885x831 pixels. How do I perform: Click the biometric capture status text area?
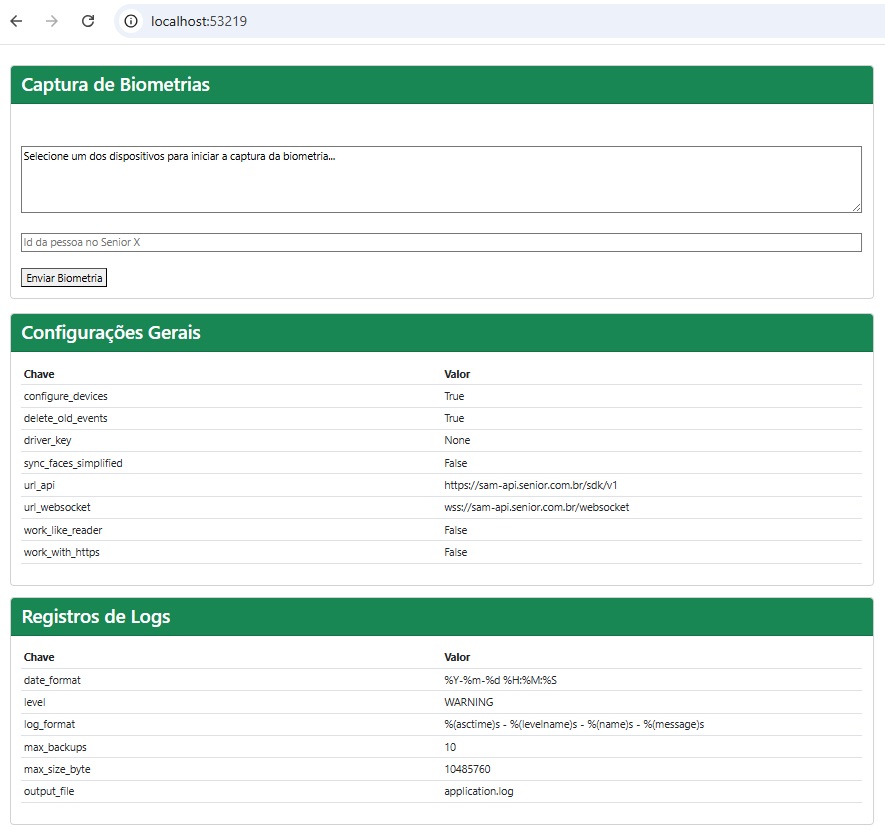pyautogui.click(x=441, y=180)
